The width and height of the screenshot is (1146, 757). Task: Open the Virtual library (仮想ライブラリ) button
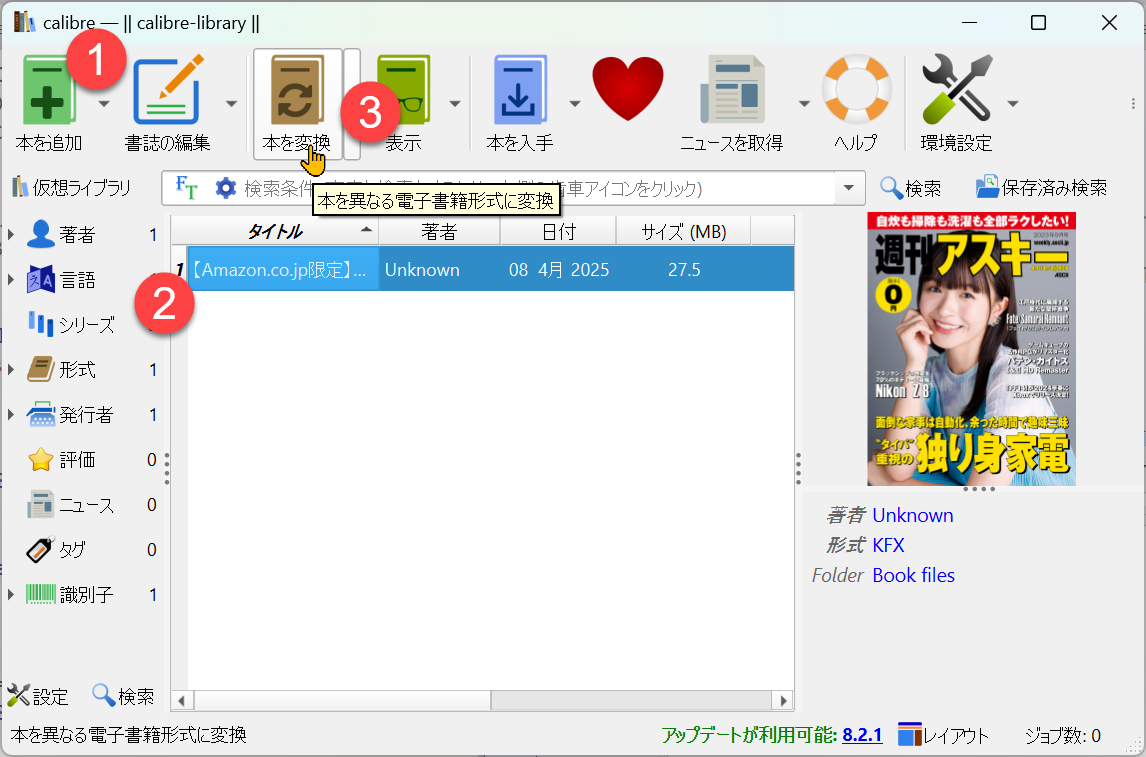[x=72, y=189]
